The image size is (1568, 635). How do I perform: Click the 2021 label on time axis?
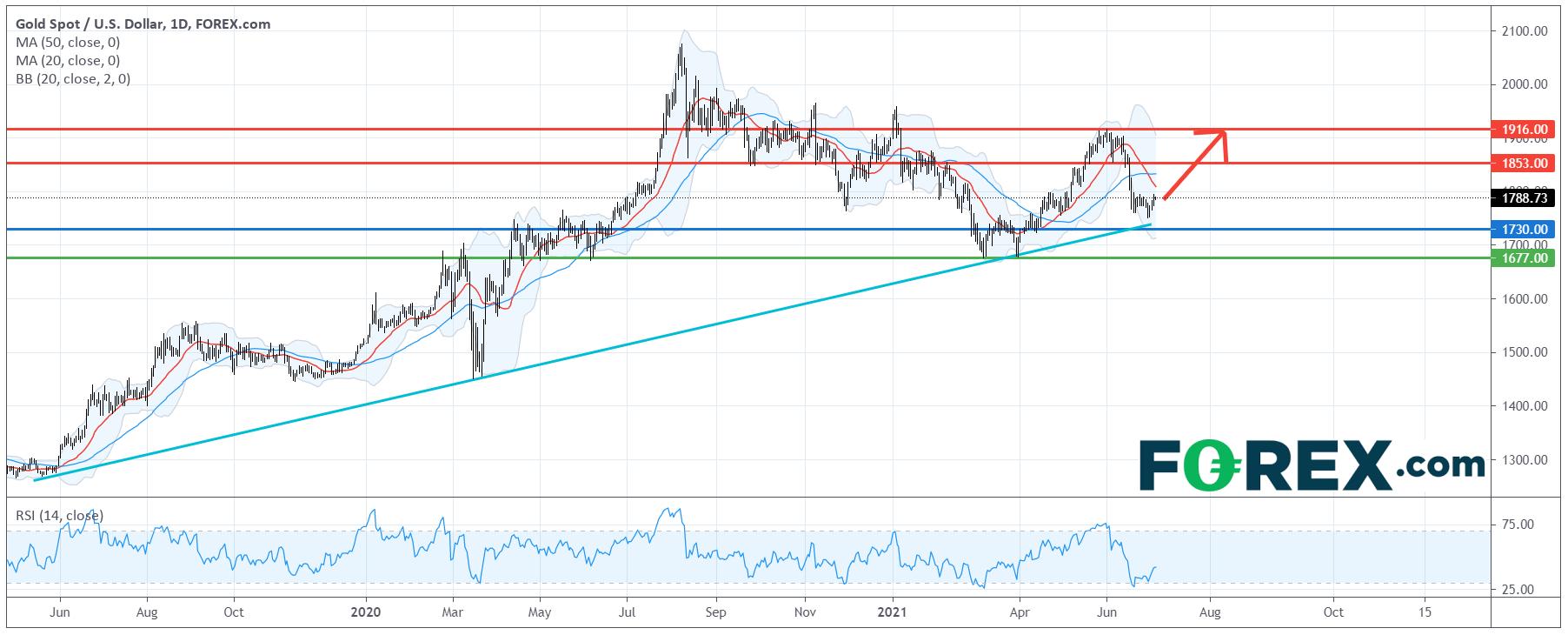894,612
